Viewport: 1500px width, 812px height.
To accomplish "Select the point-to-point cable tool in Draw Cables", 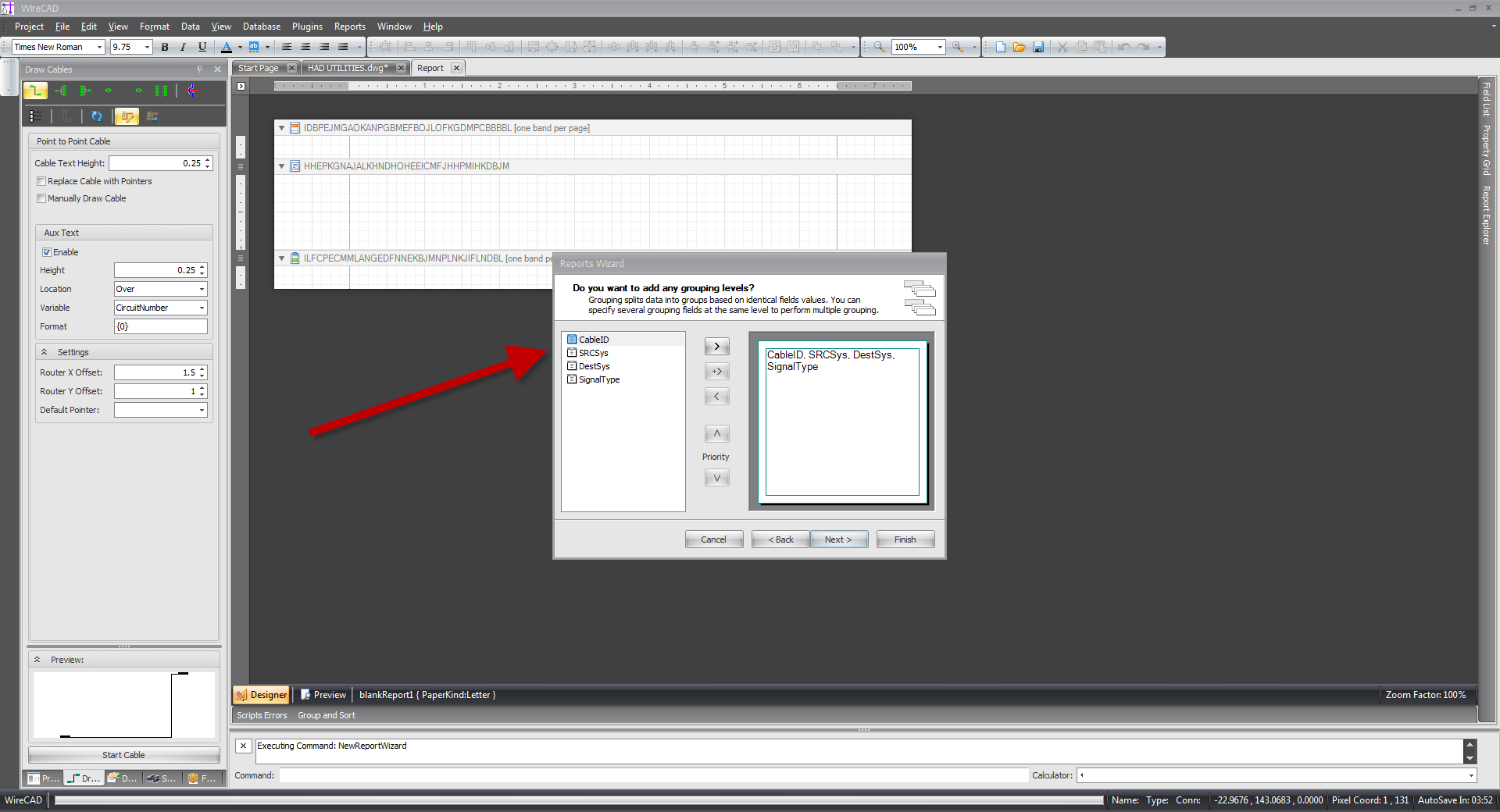I will click(35, 91).
